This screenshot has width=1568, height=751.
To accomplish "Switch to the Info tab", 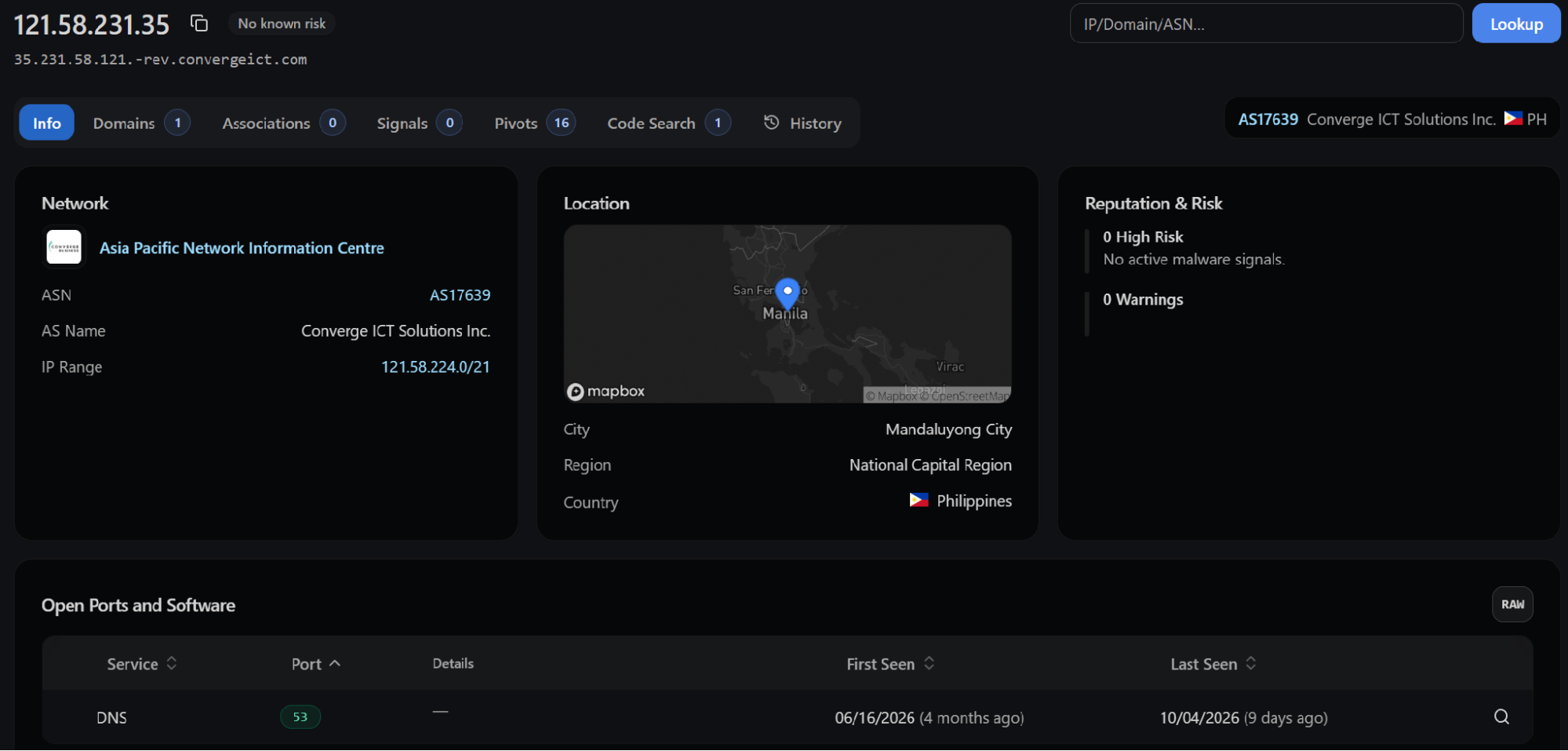I will 47,122.
